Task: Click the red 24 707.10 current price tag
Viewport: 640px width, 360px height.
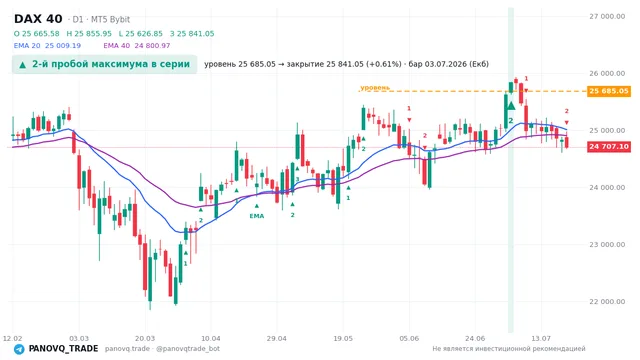Action: 609,147
